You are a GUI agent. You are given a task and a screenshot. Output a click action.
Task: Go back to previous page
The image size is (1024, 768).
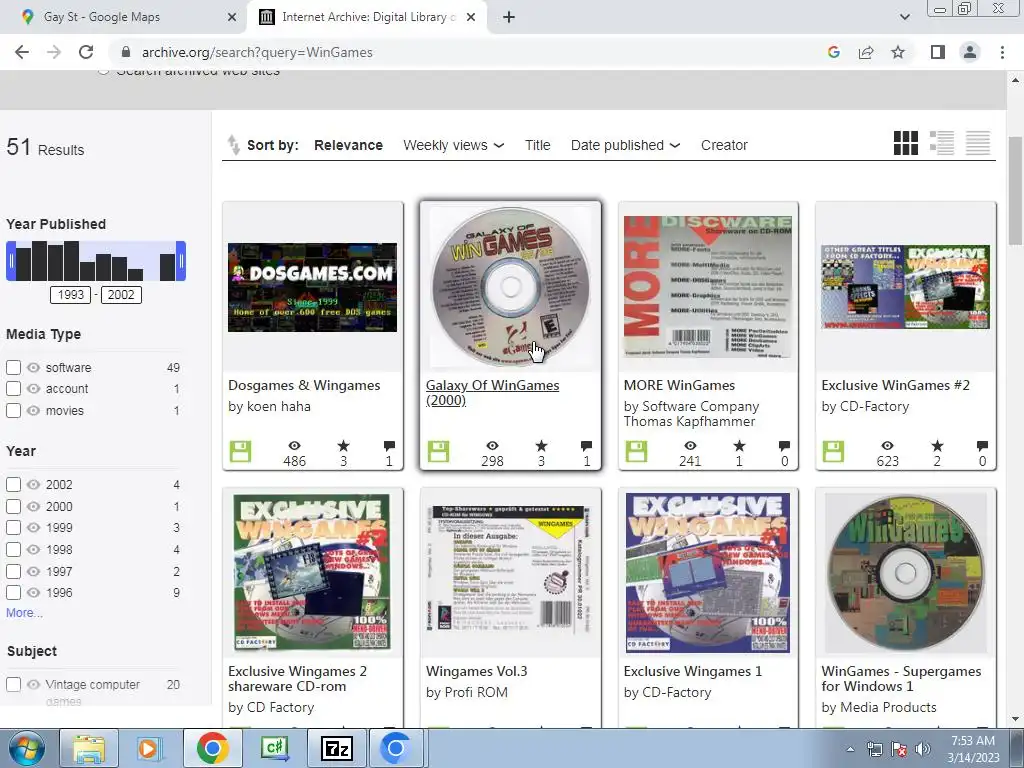[x=22, y=52]
